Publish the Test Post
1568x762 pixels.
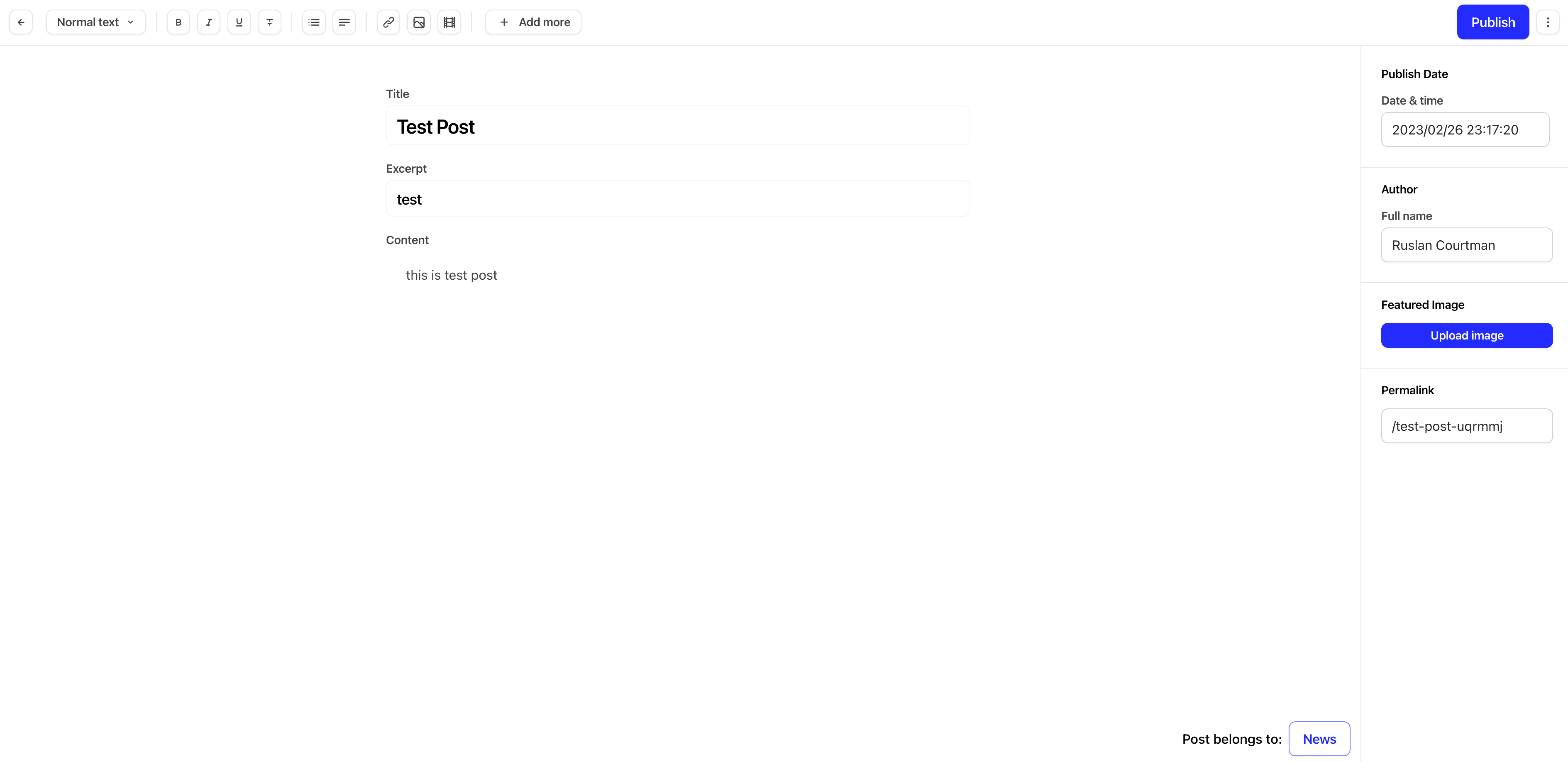[x=1492, y=22]
